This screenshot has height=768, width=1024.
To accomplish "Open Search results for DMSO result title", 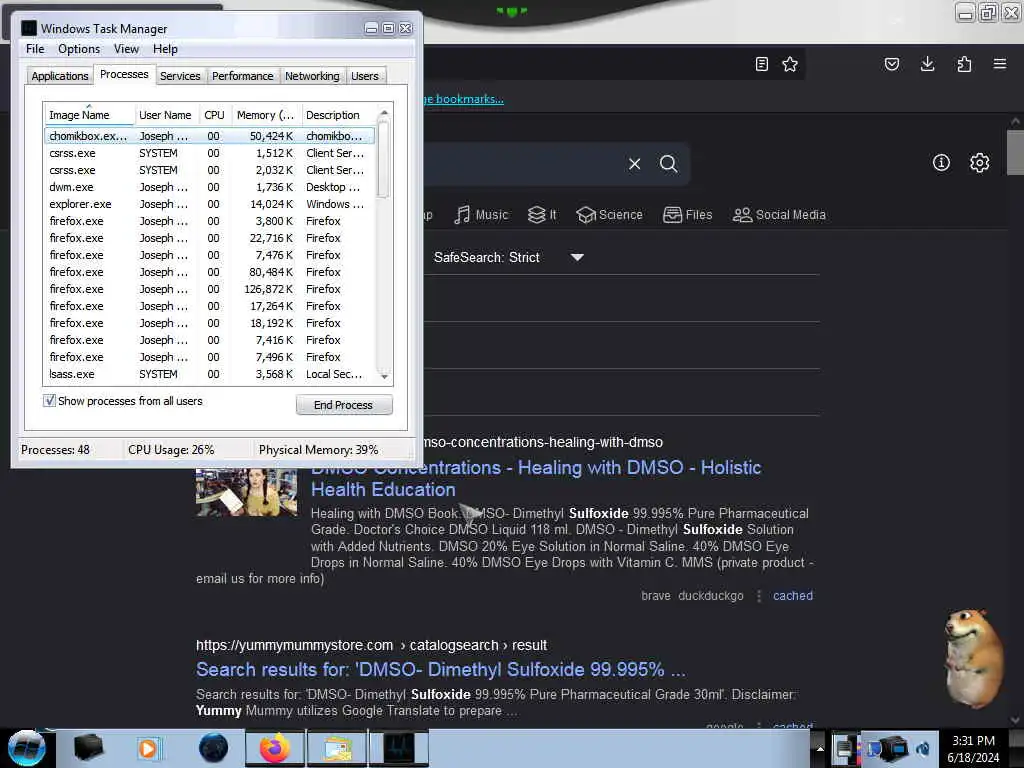I will coord(441,669).
